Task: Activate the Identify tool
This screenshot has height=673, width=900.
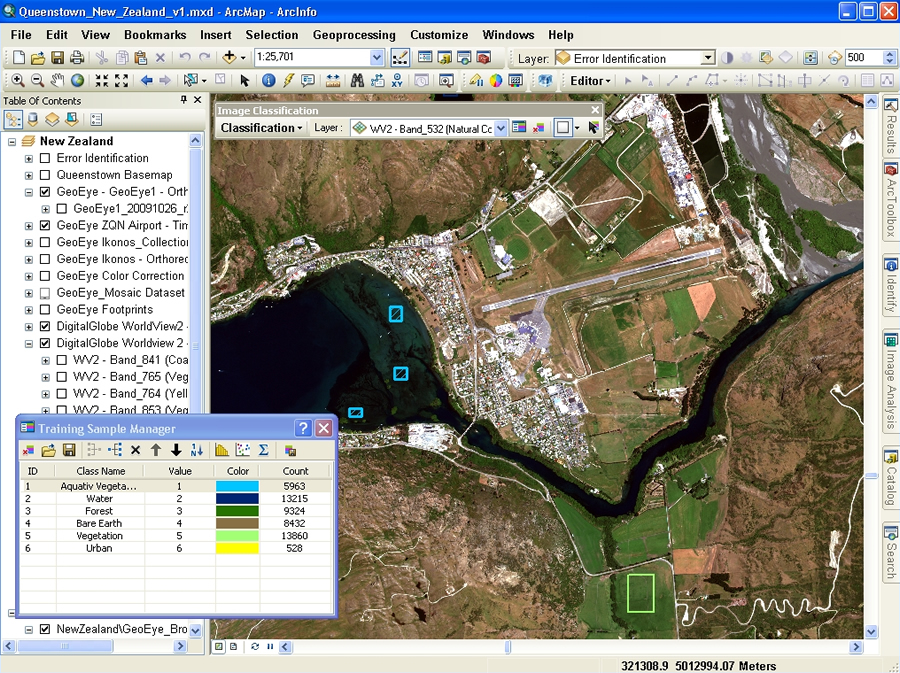Action: click(269, 81)
